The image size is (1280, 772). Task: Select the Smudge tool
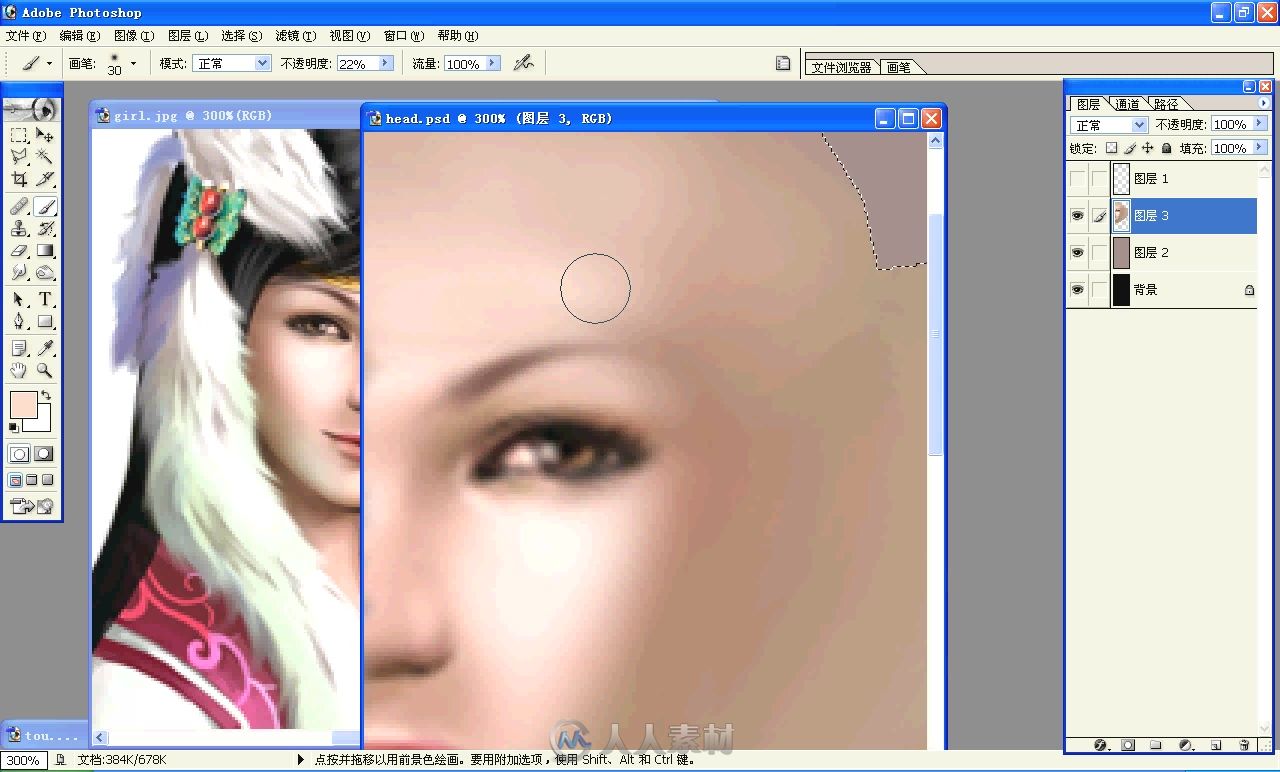pyautogui.click(x=19, y=272)
